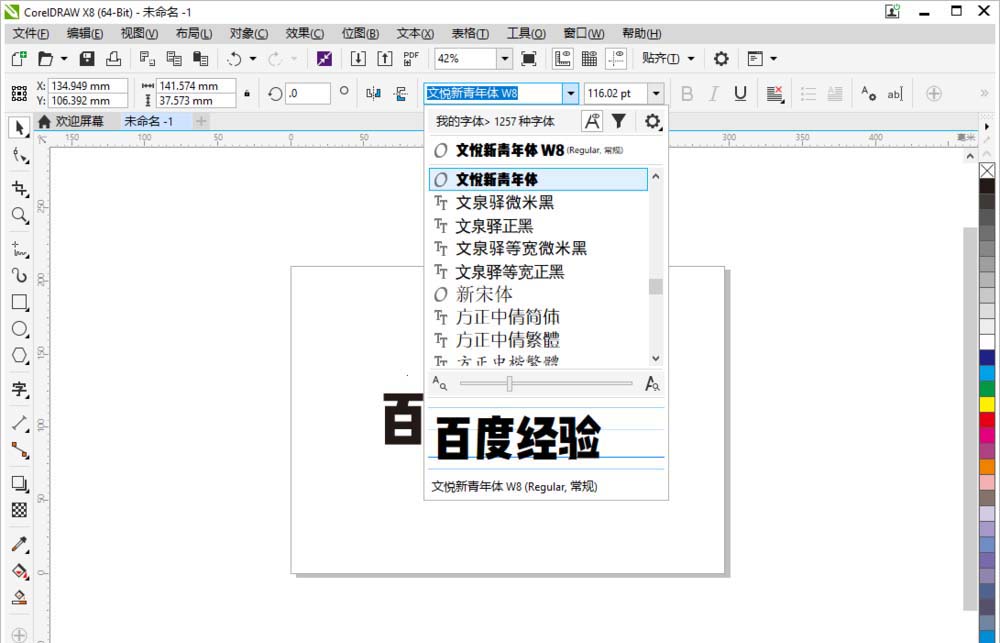1000x643 pixels.
Task: Select the Text tool in the toolbox
Action: pyautogui.click(x=18, y=388)
